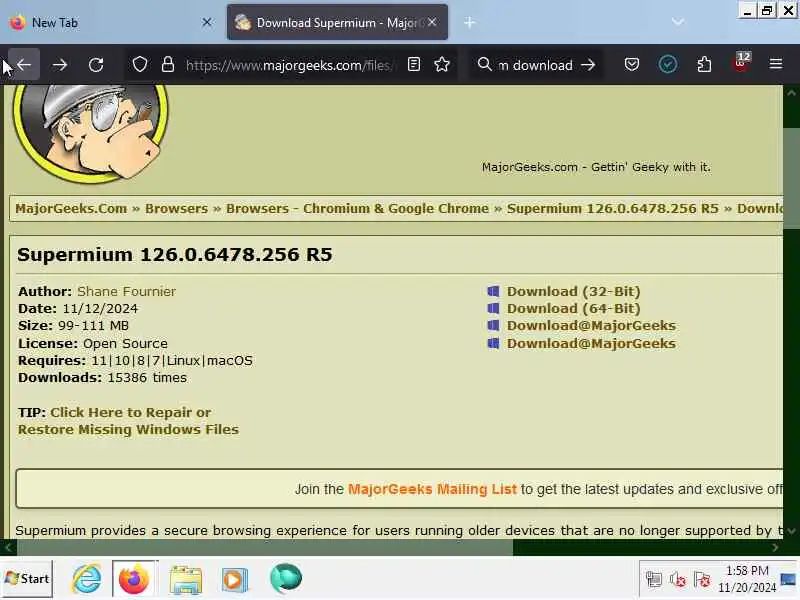Open the teal globe browser taskbar icon
The image size is (800, 600).
point(286,579)
